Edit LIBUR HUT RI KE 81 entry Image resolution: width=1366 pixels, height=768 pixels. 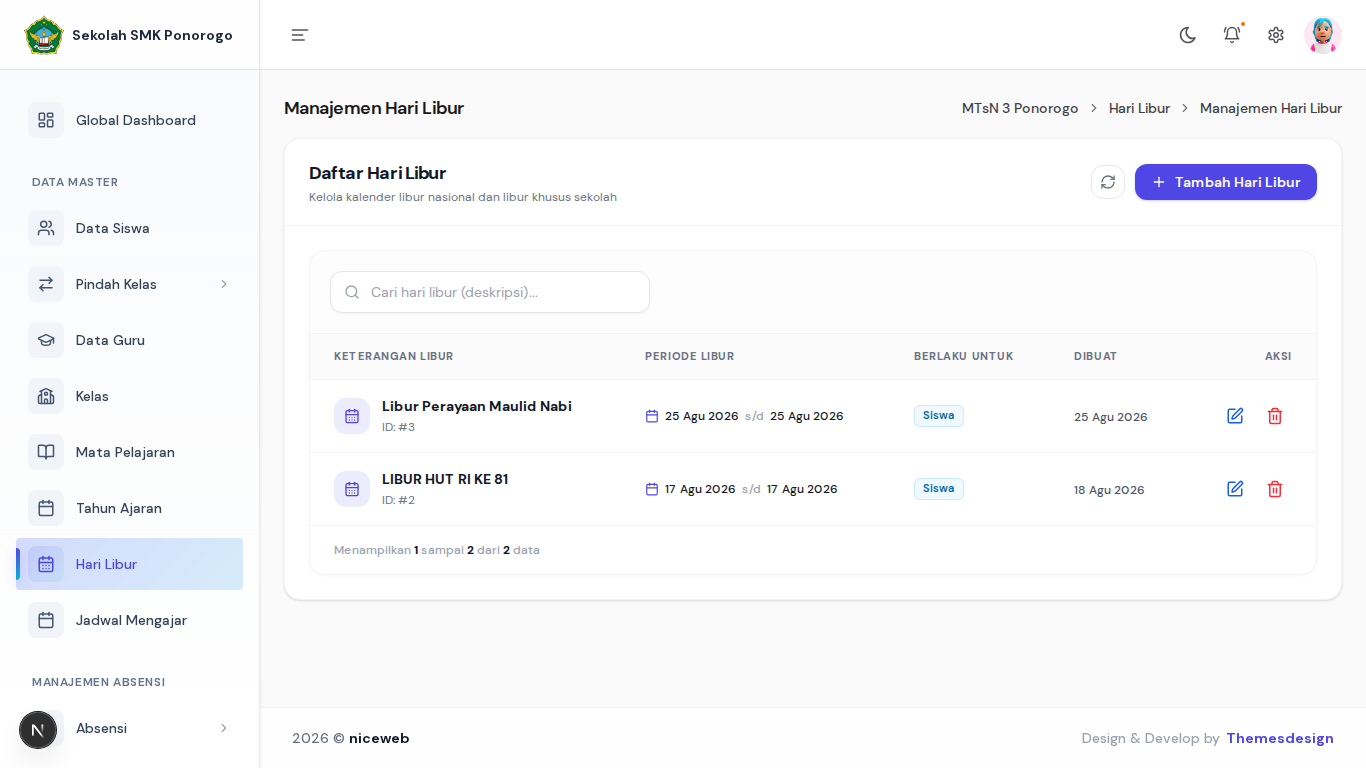click(x=1235, y=489)
